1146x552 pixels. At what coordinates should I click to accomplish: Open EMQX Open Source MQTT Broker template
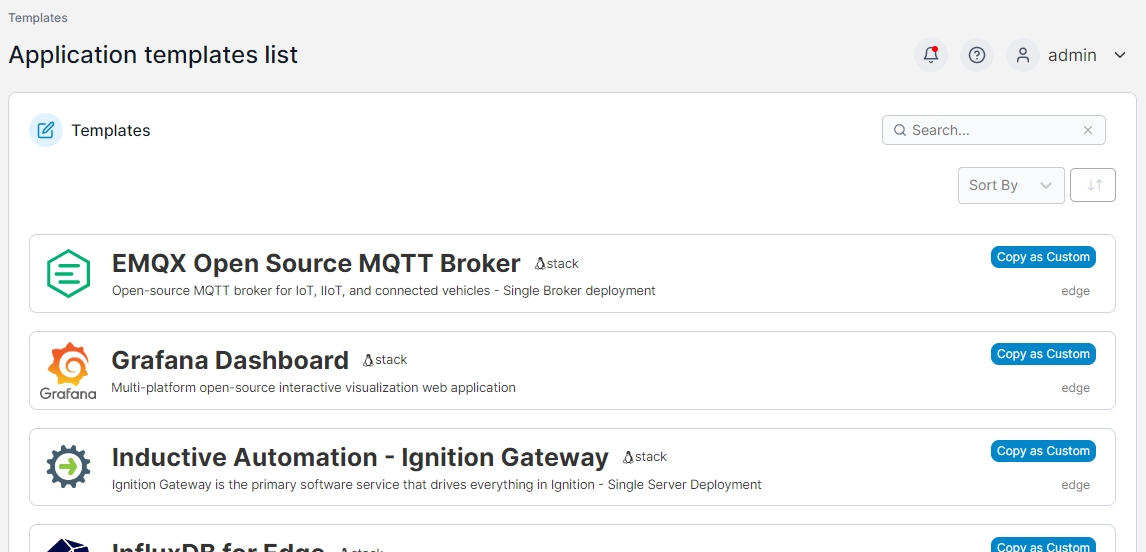(x=316, y=263)
